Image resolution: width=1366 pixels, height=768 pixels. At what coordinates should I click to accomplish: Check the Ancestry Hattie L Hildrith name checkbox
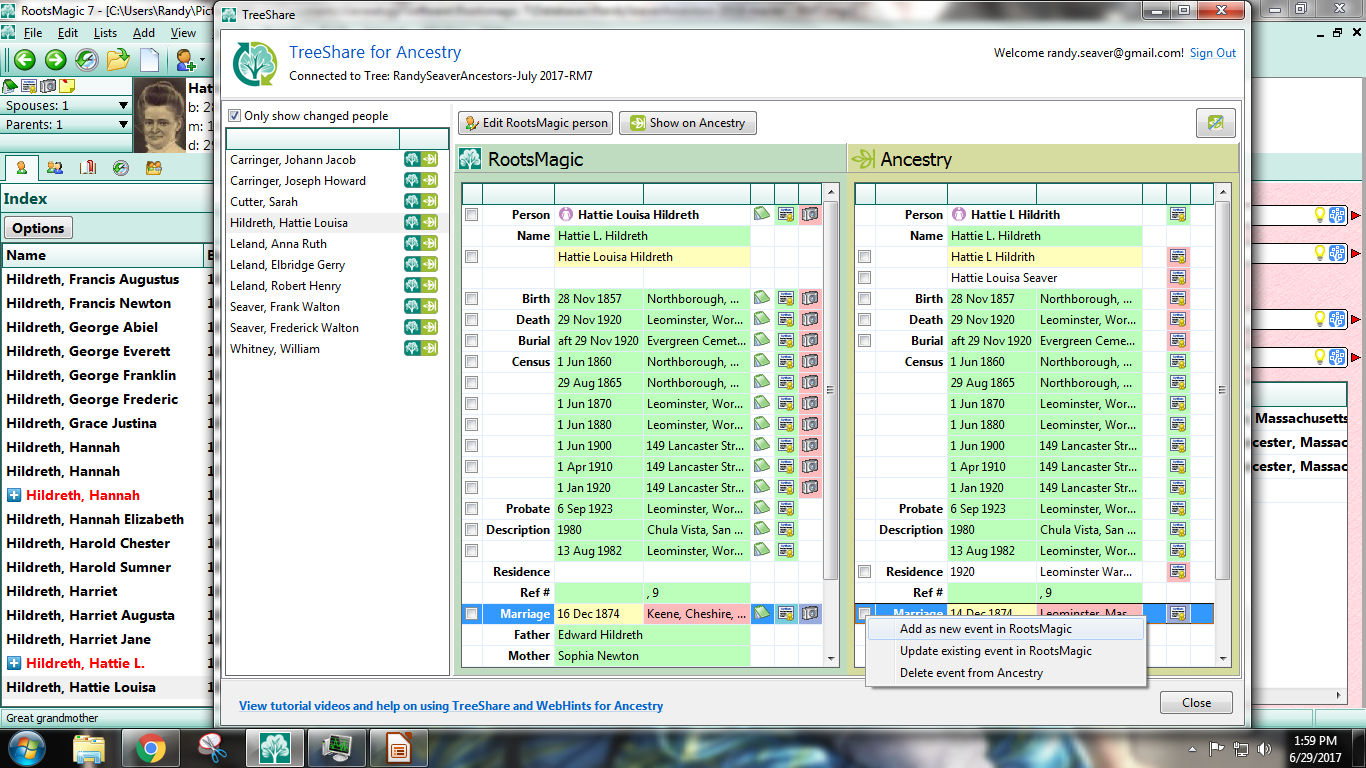pyautogui.click(x=864, y=257)
